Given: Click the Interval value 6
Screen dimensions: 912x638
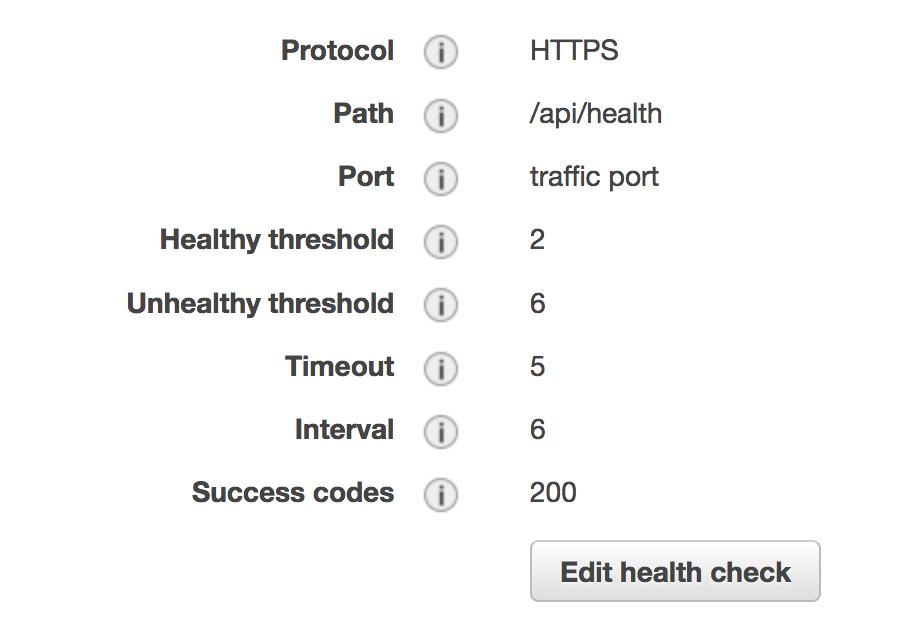Looking at the screenshot, I should (x=537, y=430).
